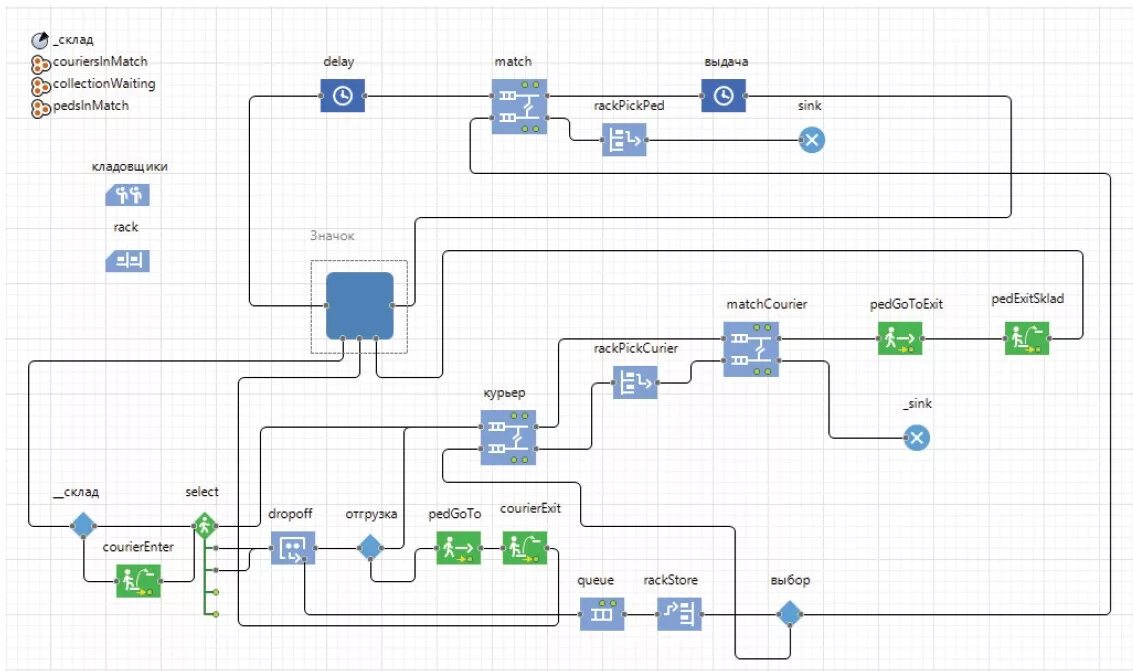The image size is (1133, 671).
Task: Select the выдача delay block
Action: coord(723,95)
